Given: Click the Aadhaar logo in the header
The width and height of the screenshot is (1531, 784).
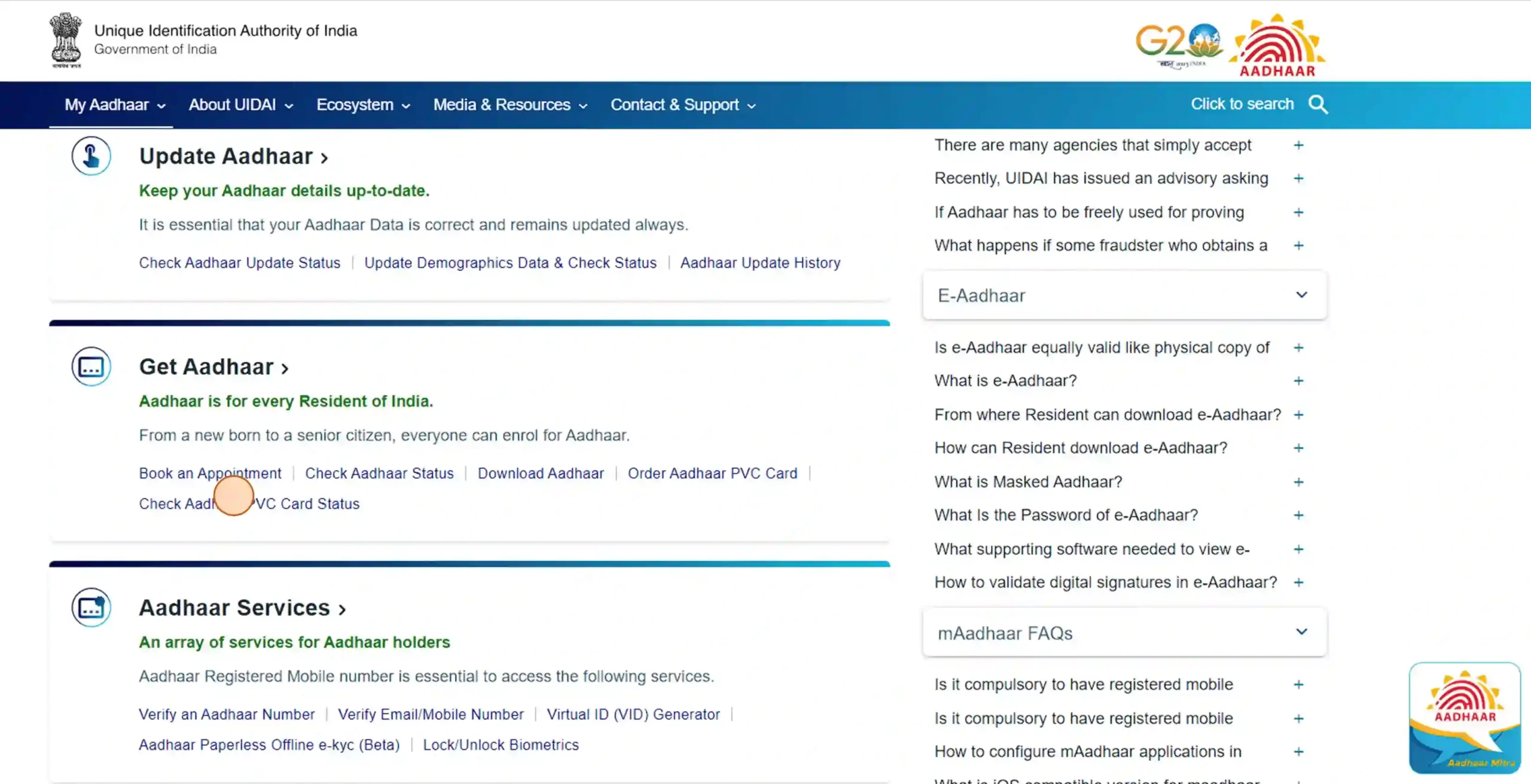Looking at the screenshot, I should pos(1277,45).
